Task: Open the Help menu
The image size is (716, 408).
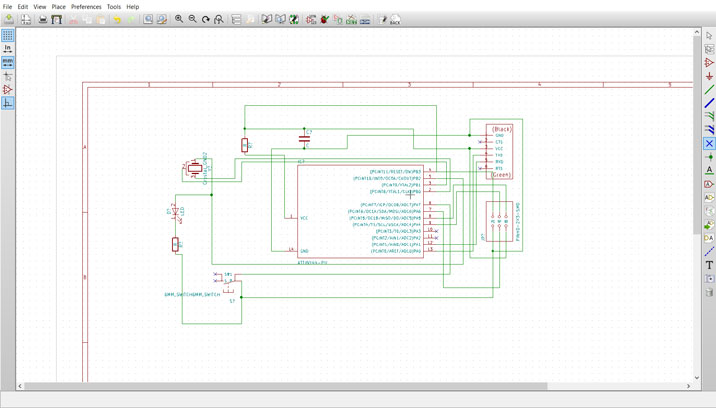Action: click(133, 7)
